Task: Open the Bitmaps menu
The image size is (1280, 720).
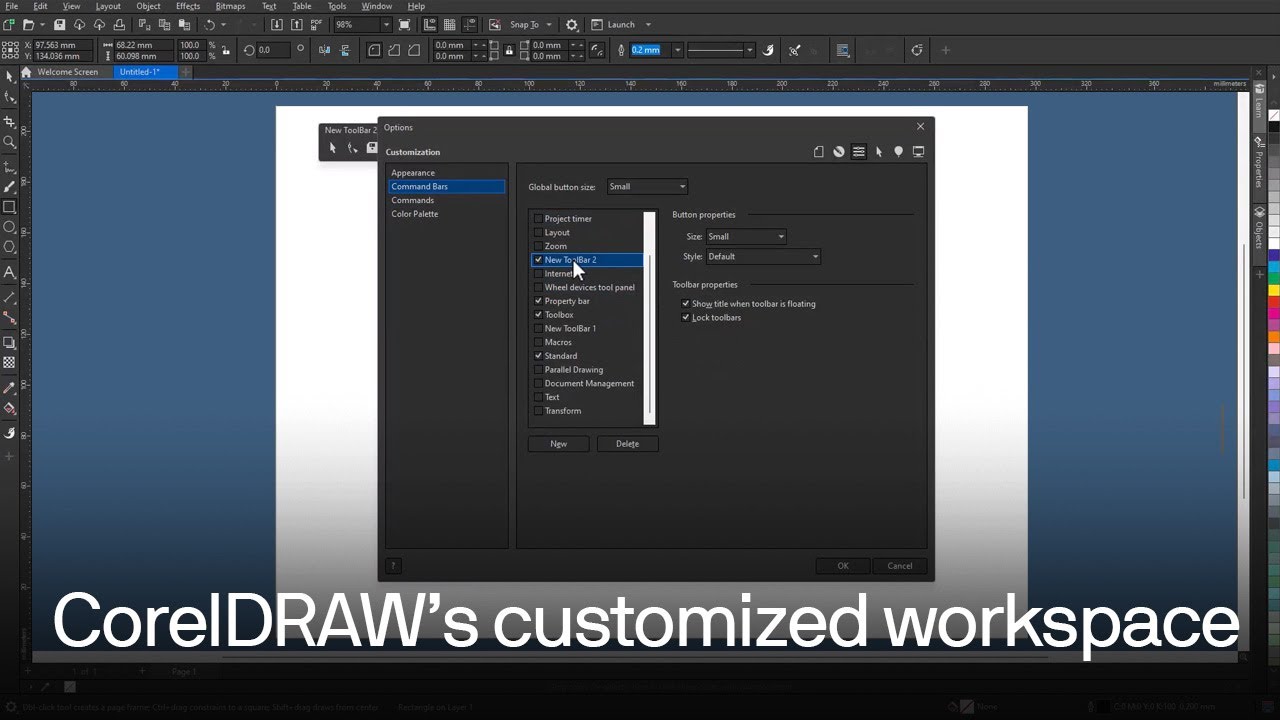Action: click(x=230, y=6)
